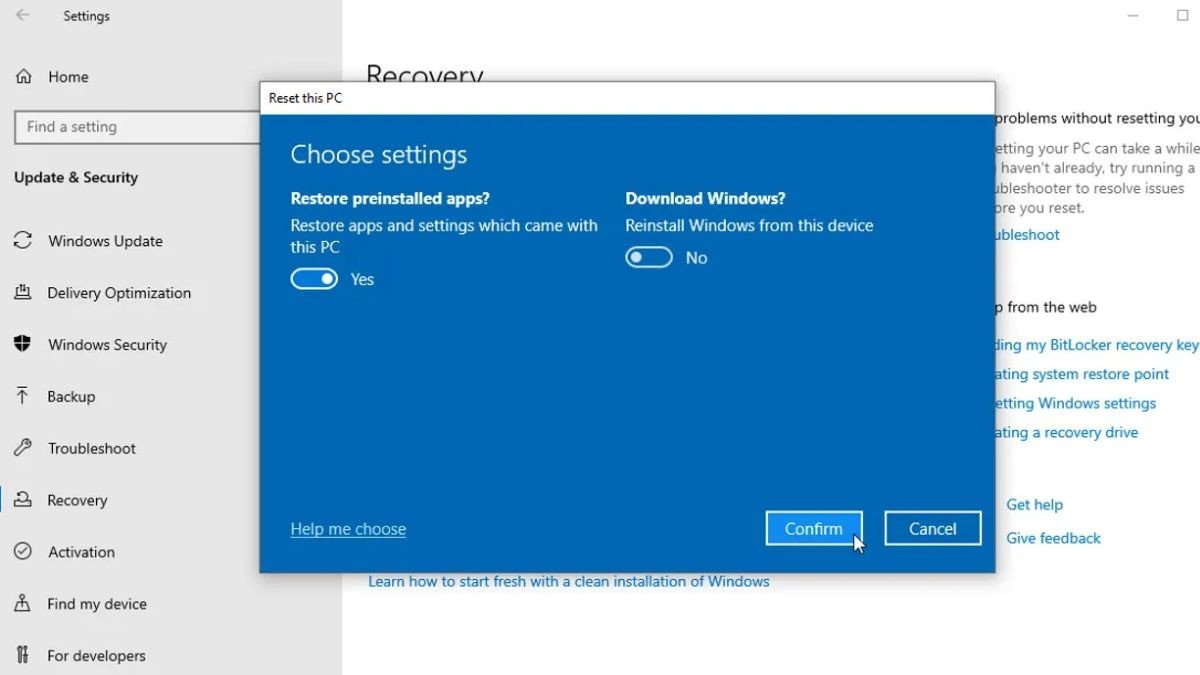The width and height of the screenshot is (1200, 675).
Task: Click the Activation checkmark icon
Action: tap(21, 552)
